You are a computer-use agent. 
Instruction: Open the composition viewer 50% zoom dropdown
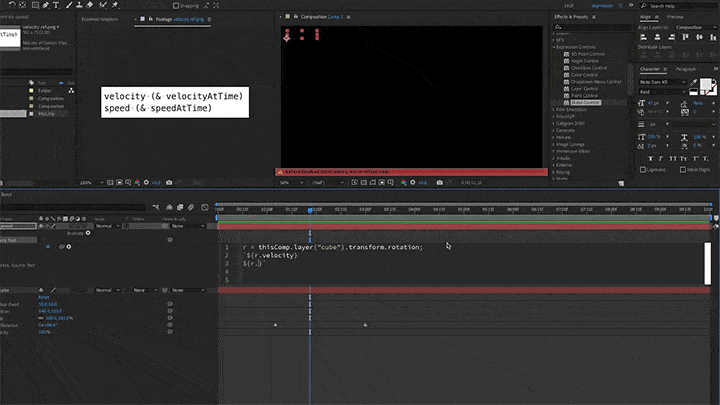coord(292,183)
